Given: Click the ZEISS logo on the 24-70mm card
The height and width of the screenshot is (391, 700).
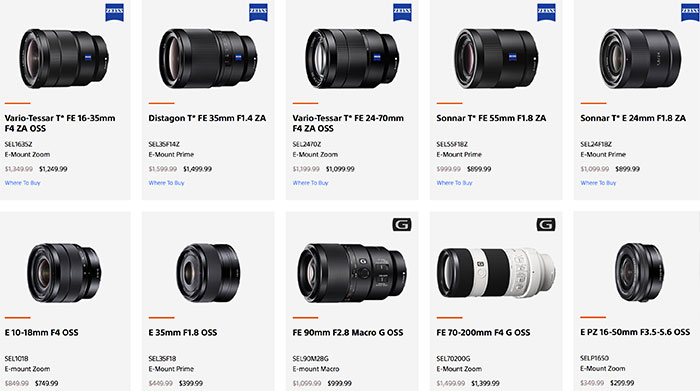Looking at the screenshot, I should click(x=402, y=12).
